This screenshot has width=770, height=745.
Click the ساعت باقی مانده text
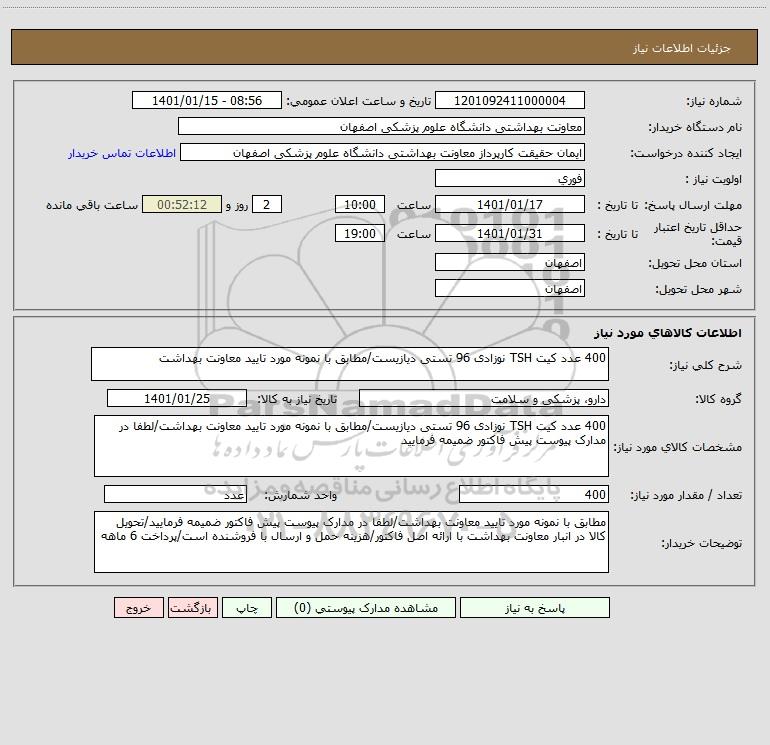point(92,205)
